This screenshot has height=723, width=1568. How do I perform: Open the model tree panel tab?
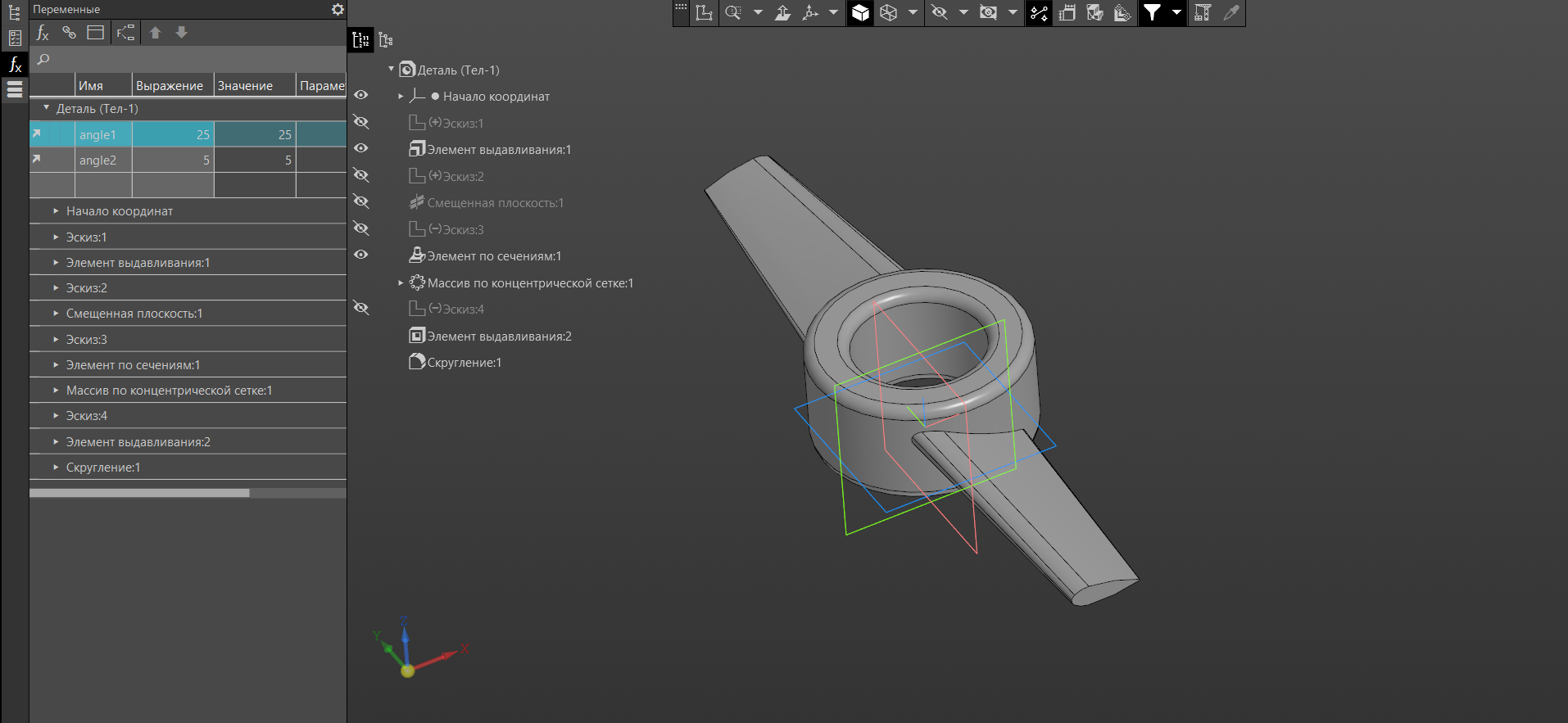pyautogui.click(x=14, y=13)
